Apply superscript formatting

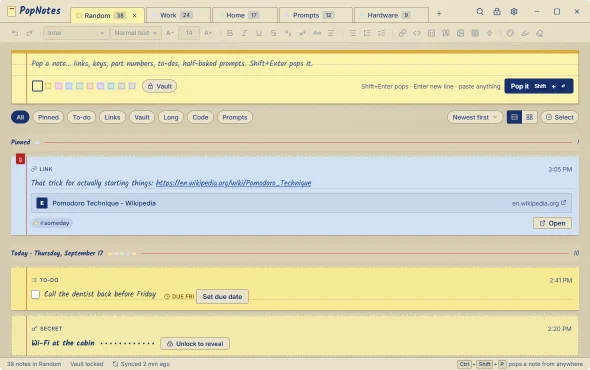tap(302, 33)
